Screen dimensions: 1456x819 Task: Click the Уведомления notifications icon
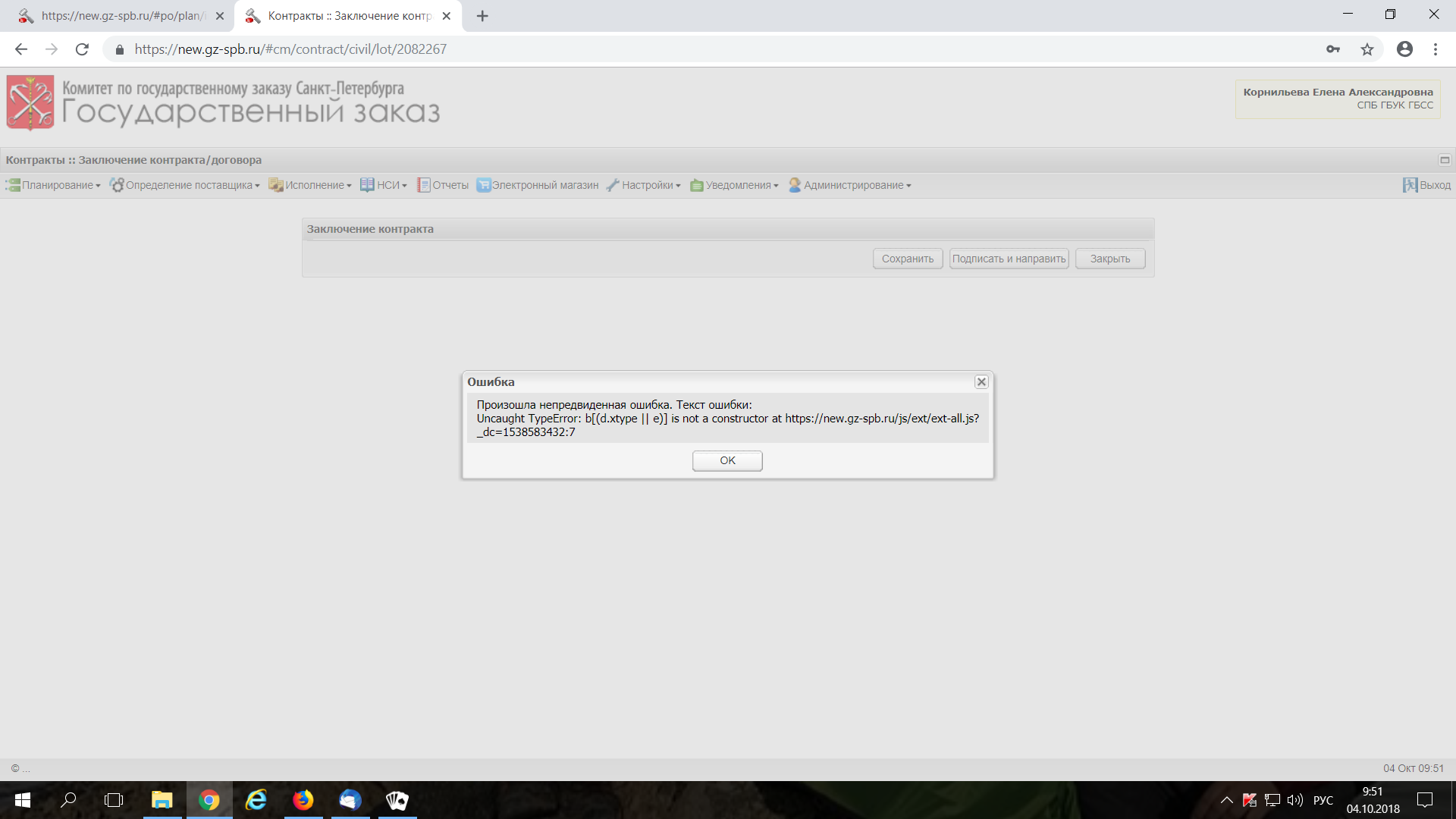click(x=696, y=185)
